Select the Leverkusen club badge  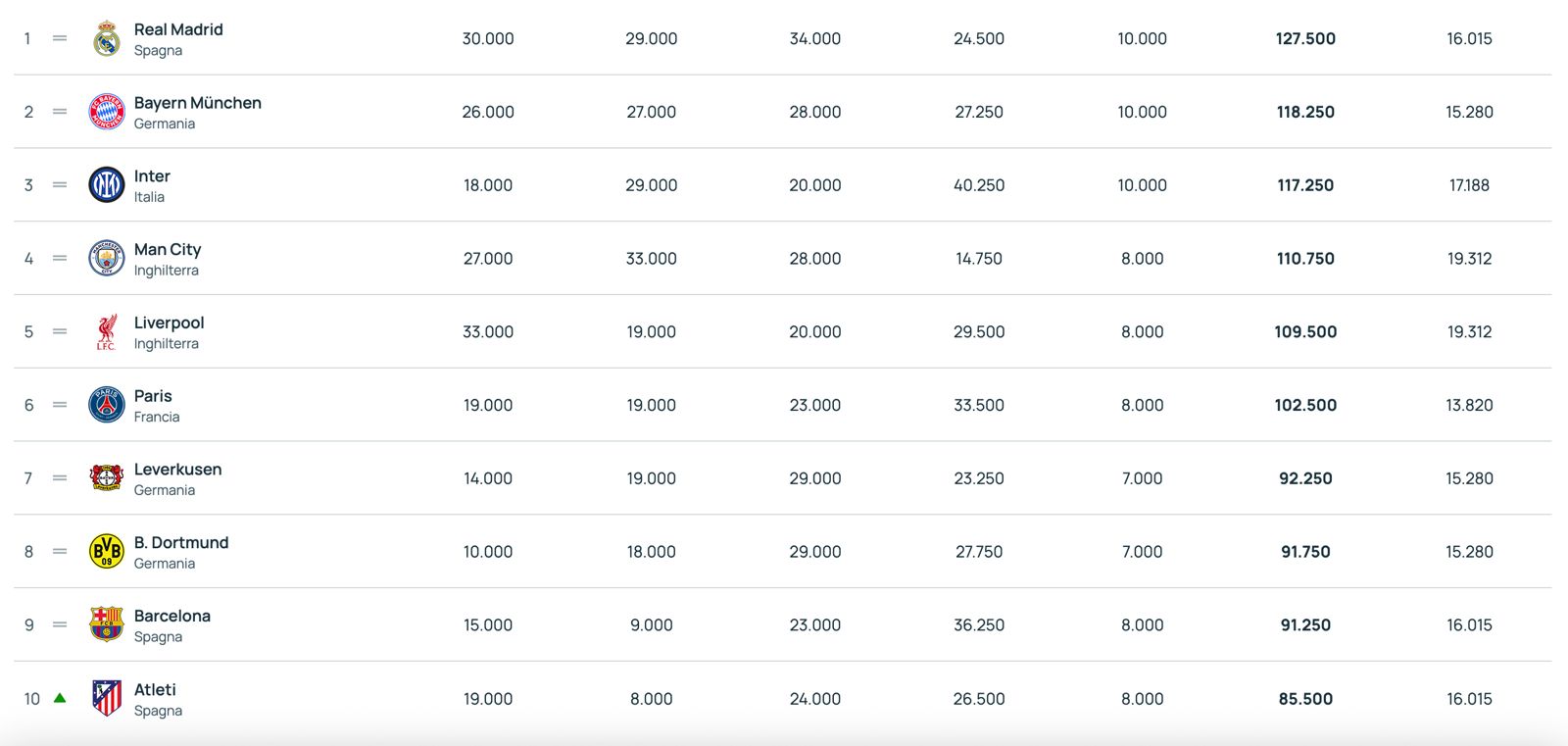coord(107,478)
